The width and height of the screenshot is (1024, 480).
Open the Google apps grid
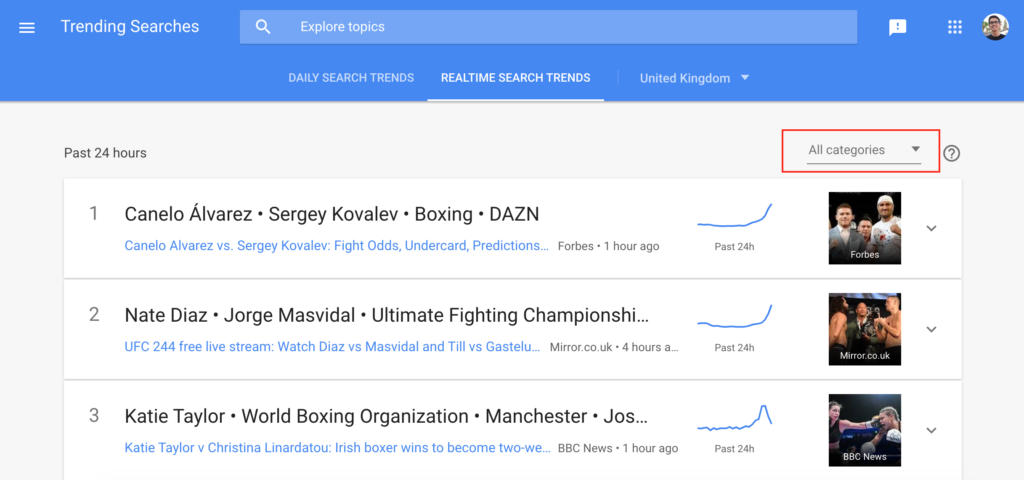[955, 27]
